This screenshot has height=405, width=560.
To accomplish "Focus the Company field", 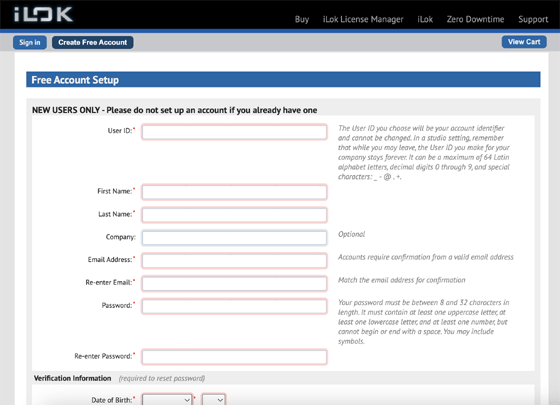I will pos(234,238).
